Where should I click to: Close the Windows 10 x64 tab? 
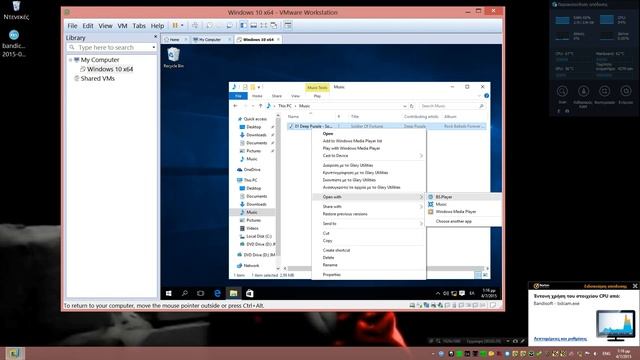[x=278, y=40]
